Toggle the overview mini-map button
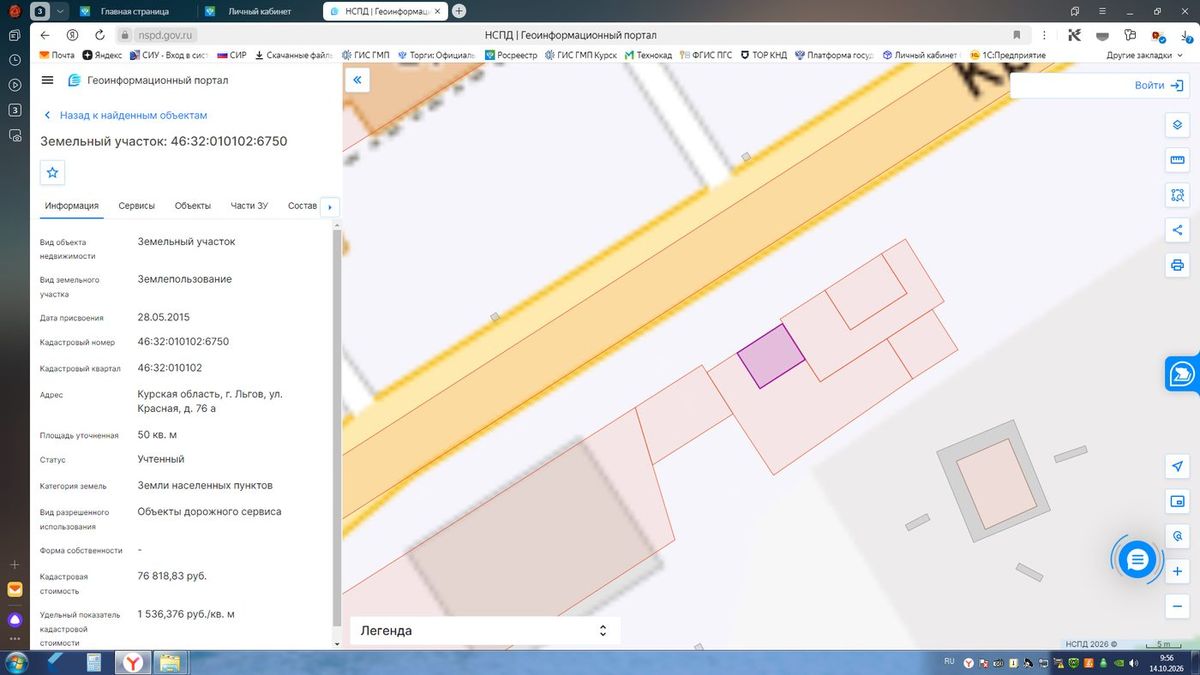Screen dimensions: 1200x675 click(1177, 501)
